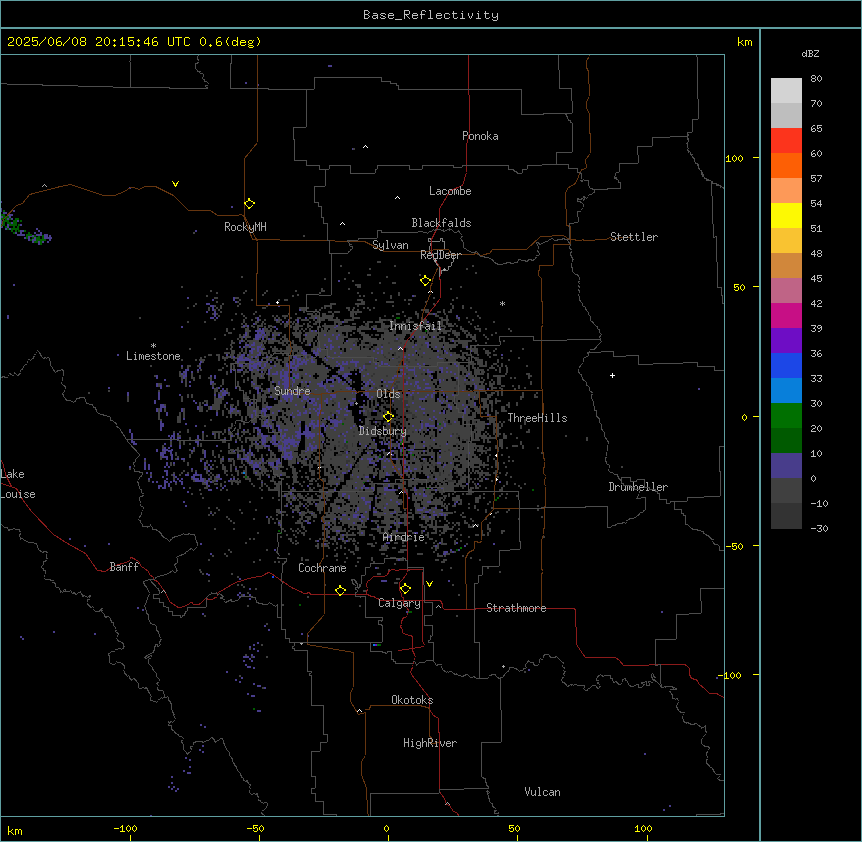Pick the purple 36-39 dBZ legend swatch
This screenshot has width=862, height=842.
pos(786,341)
